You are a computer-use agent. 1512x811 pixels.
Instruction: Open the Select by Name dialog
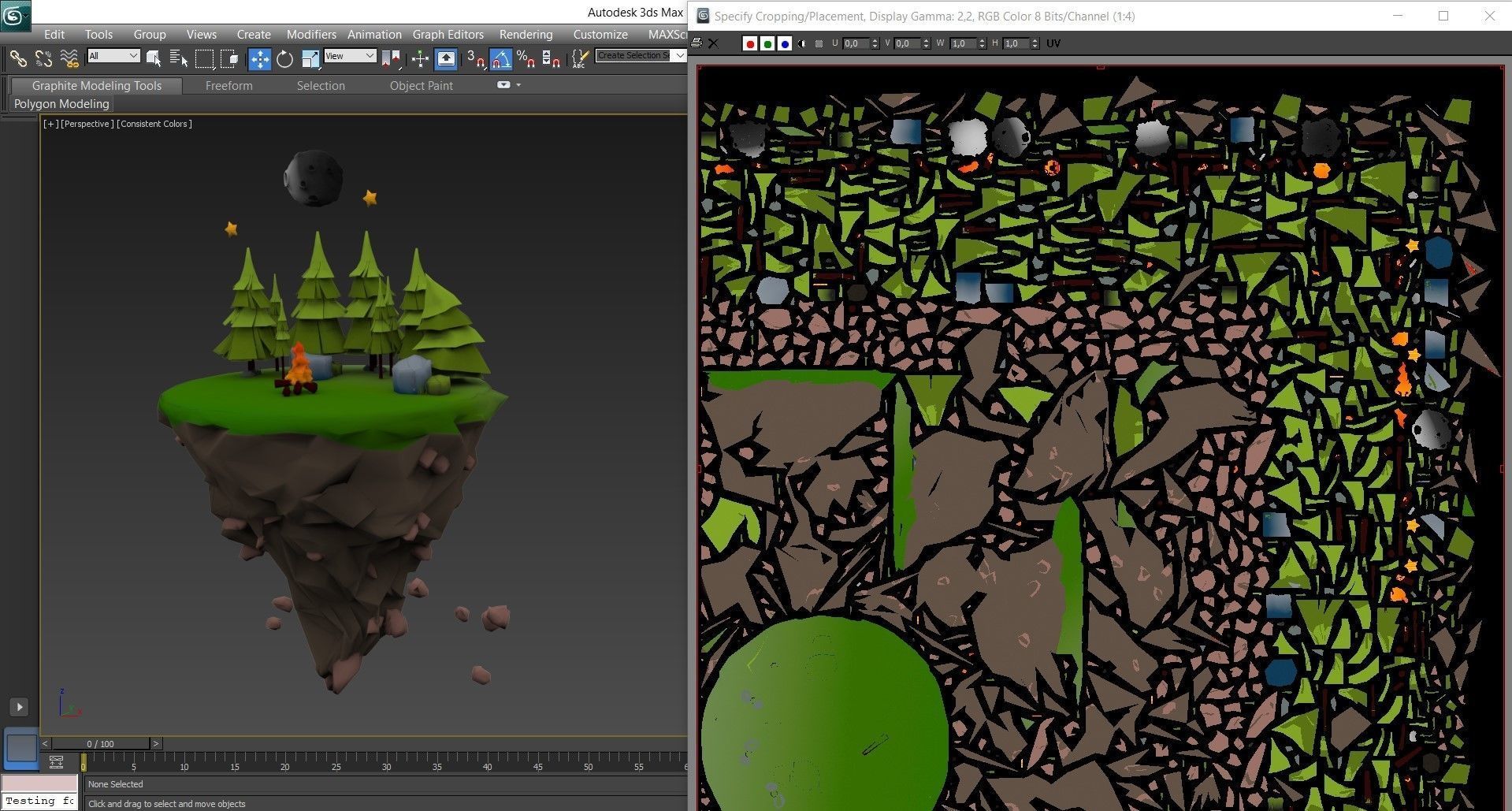(179, 58)
